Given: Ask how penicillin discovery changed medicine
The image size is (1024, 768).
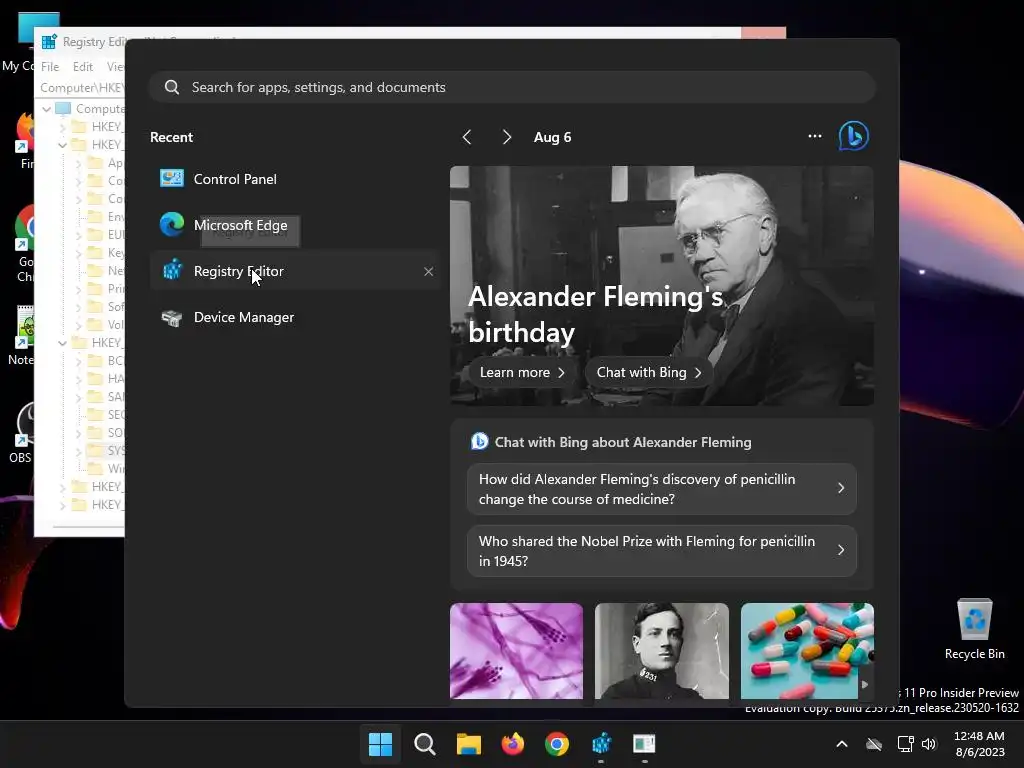Looking at the screenshot, I should tap(662, 489).
